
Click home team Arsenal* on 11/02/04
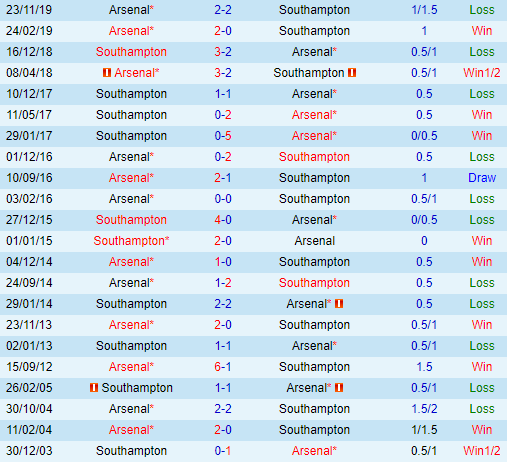(131, 430)
